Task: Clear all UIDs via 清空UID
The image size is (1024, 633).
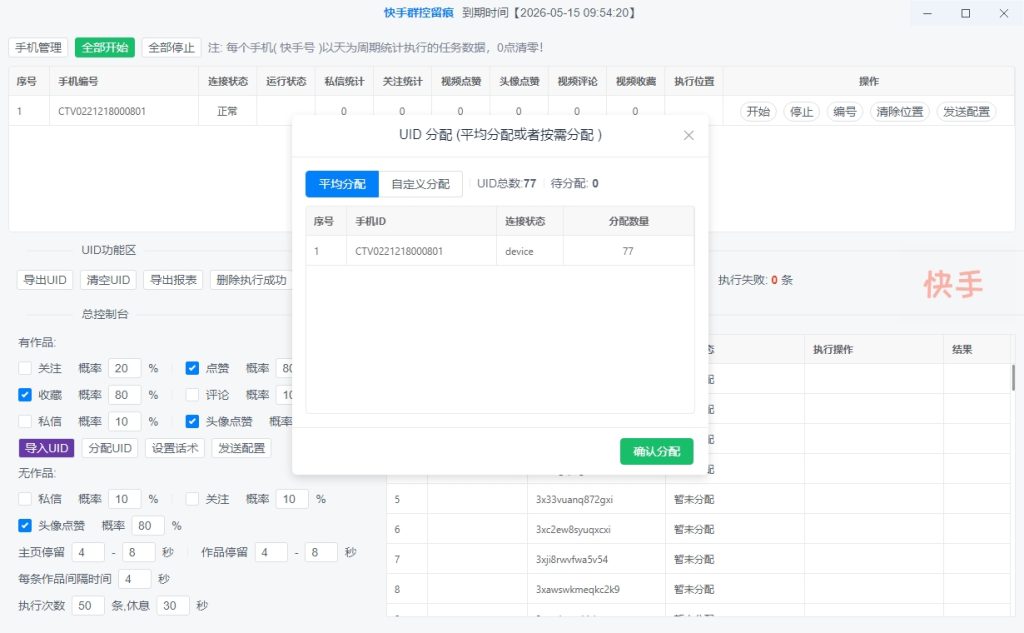Action: pyautogui.click(x=108, y=279)
